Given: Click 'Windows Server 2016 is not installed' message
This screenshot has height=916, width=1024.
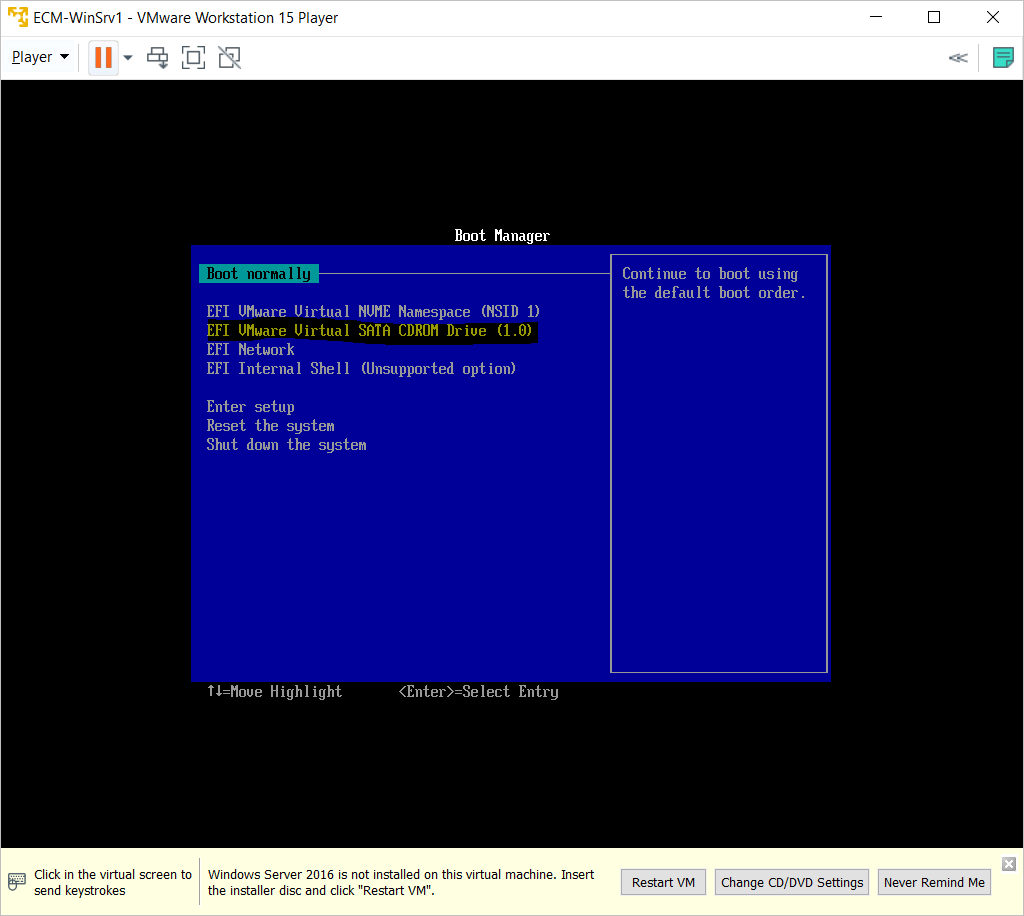Looking at the screenshot, I should pyautogui.click(x=401, y=882).
